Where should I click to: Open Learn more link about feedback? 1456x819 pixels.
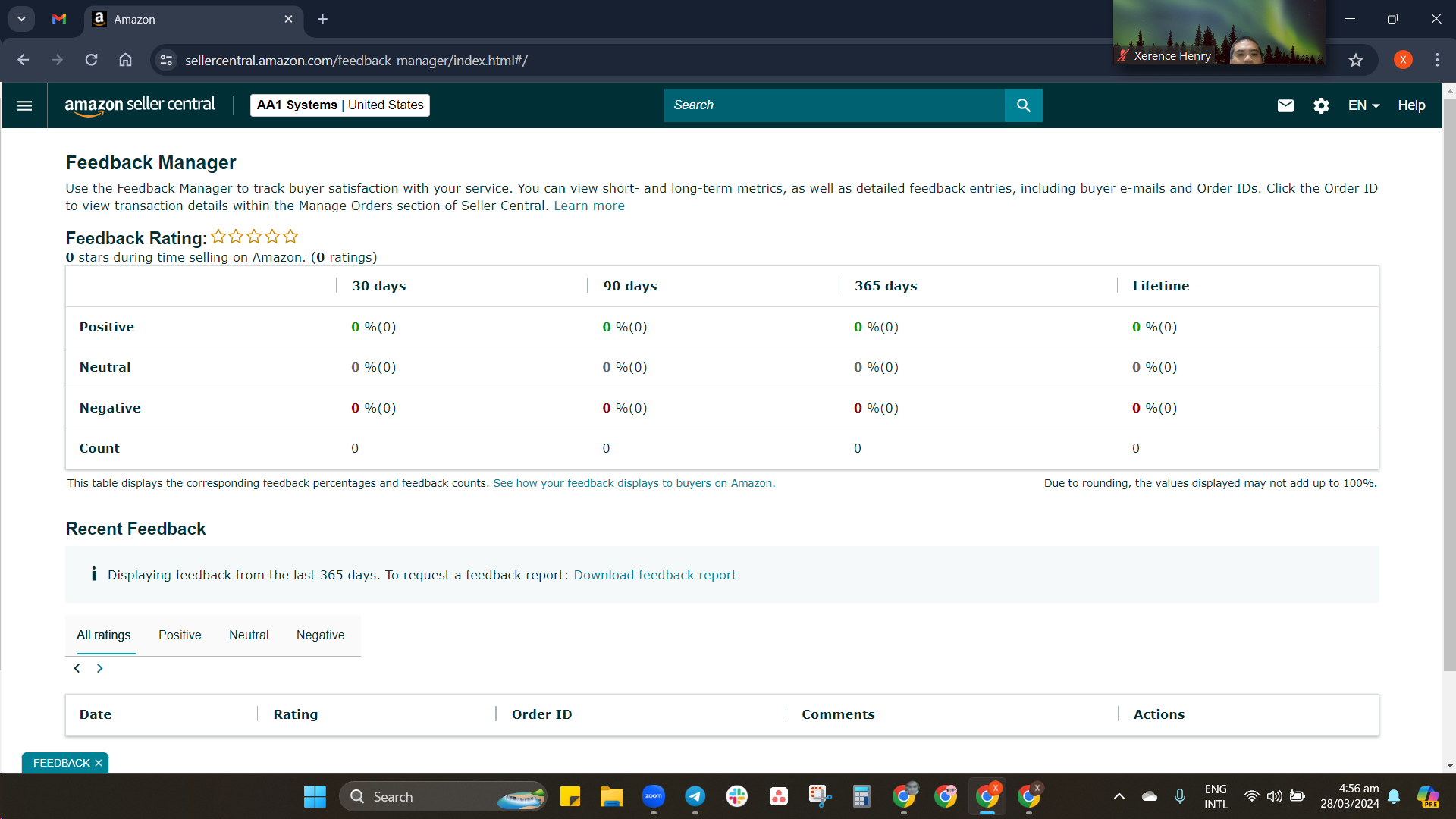pos(589,206)
